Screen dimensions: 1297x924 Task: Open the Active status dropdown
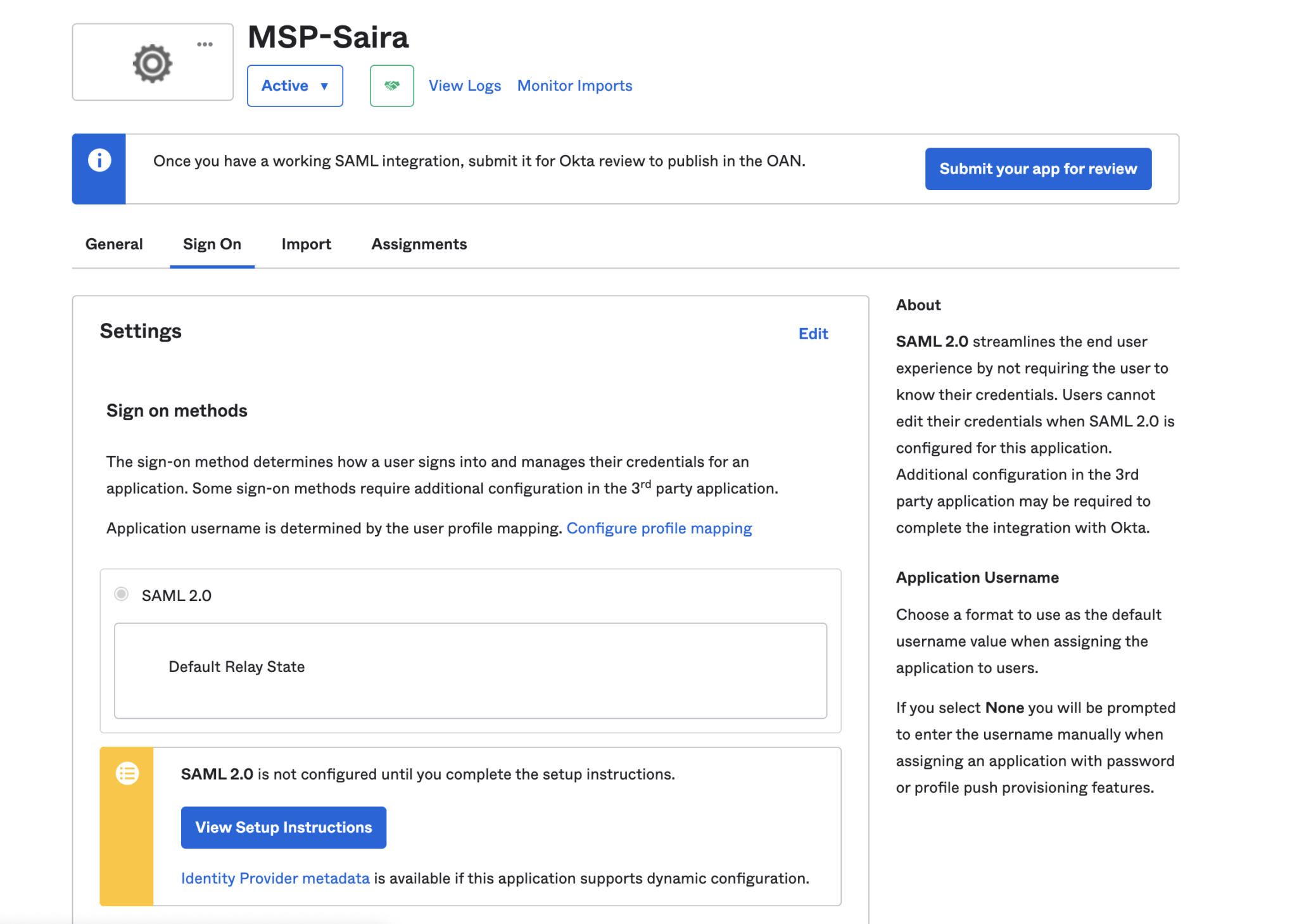[x=294, y=85]
